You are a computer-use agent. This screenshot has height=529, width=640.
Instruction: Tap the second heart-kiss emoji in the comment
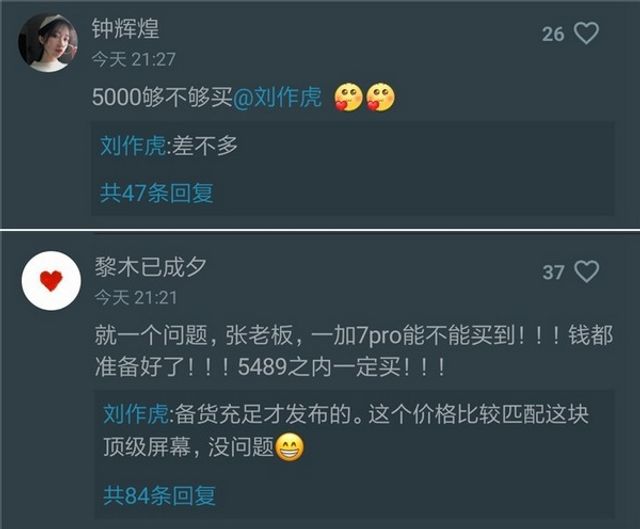[x=380, y=98]
